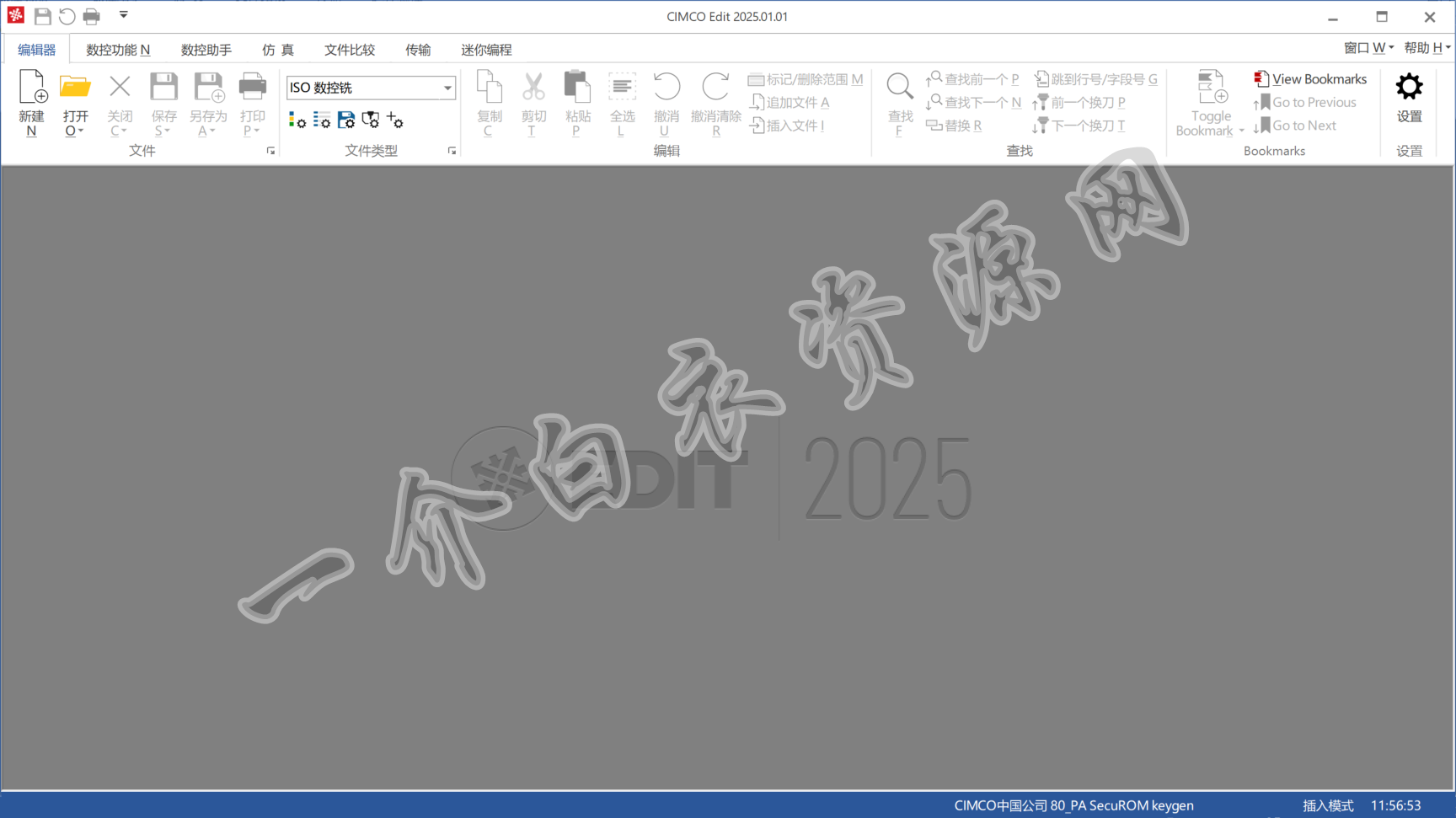Close the file with 关闭 icon
Image resolution: width=1456 pixels, height=818 pixels.
(120, 88)
